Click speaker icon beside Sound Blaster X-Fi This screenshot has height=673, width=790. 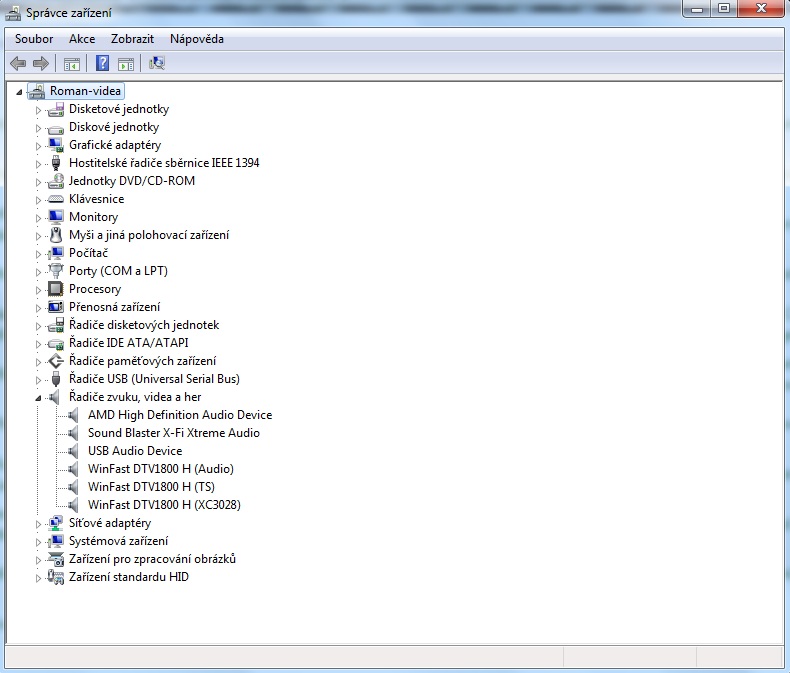tap(74, 433)
